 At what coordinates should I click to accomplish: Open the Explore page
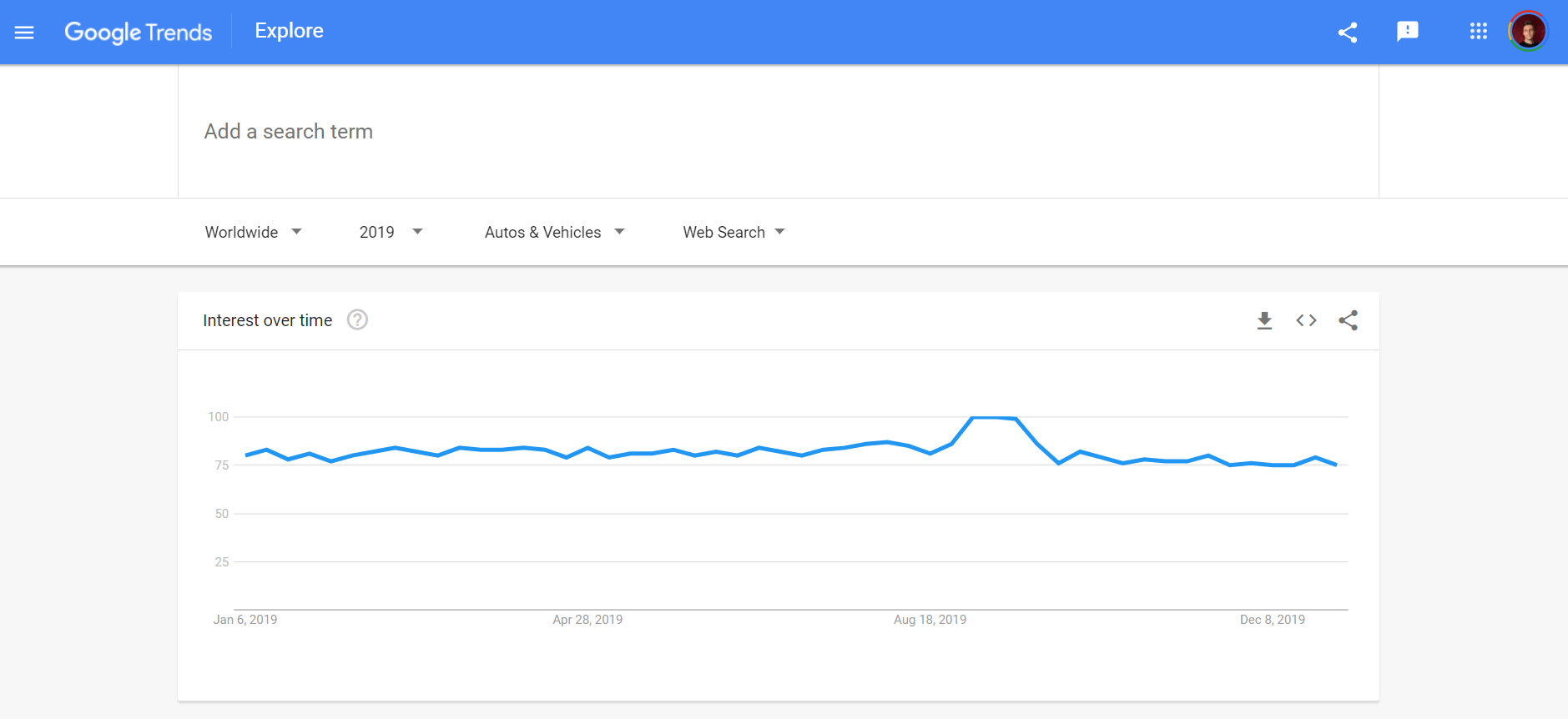[x=289, y=30]
